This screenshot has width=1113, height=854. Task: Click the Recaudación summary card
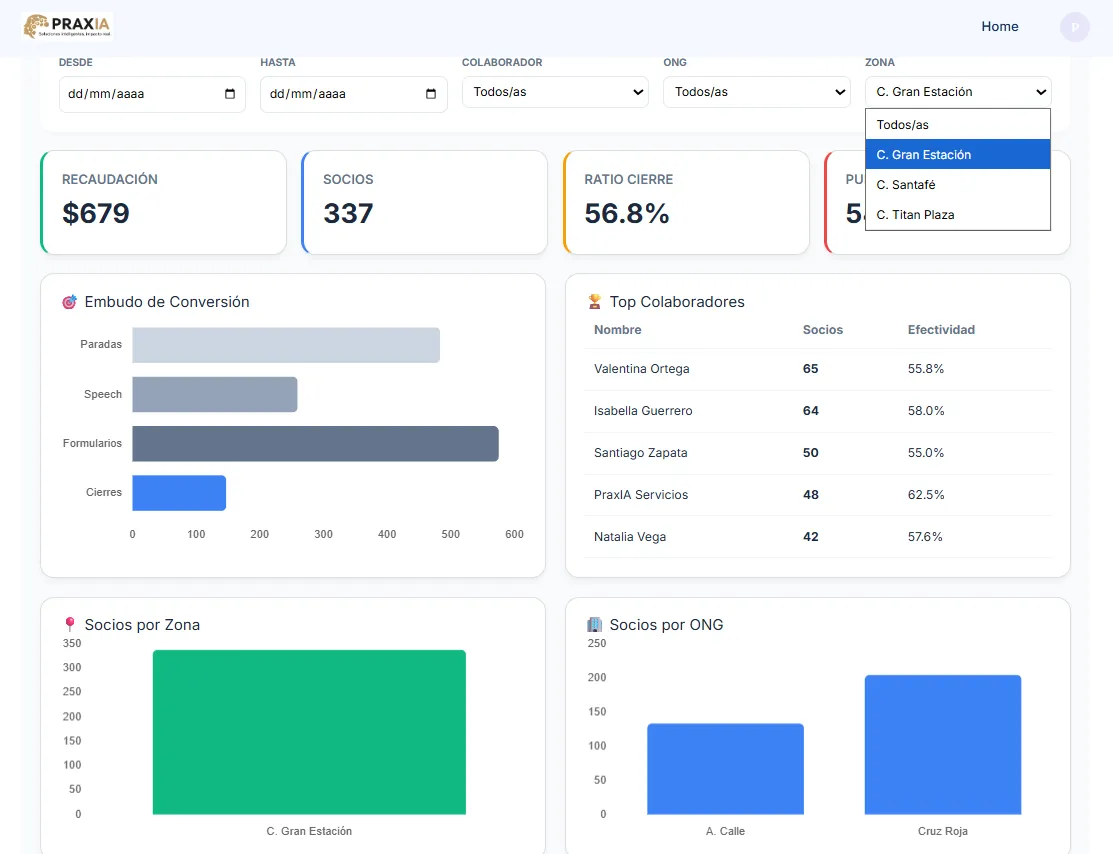(x=163, y=203)
